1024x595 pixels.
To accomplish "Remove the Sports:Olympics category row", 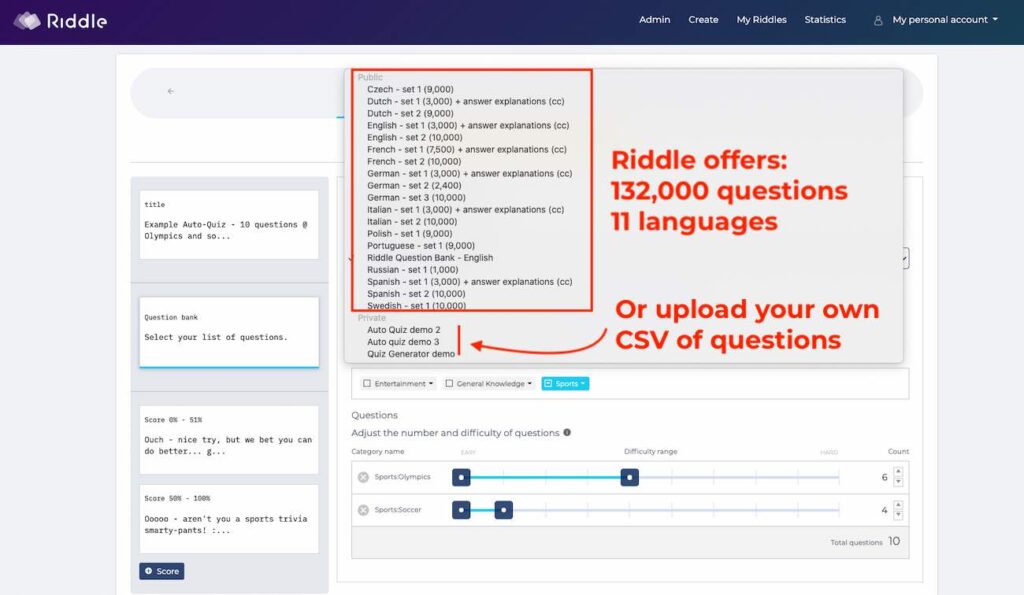I will (x=363, y=477).
